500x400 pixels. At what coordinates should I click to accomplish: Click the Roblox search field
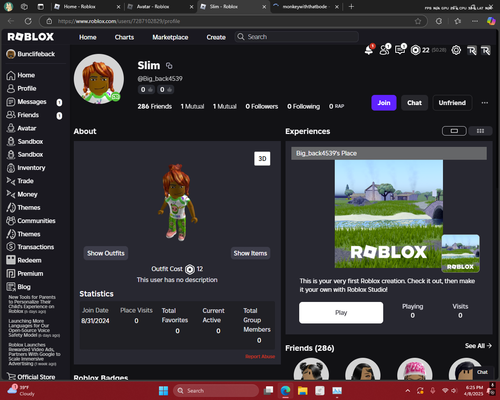[x=297, y=37]
